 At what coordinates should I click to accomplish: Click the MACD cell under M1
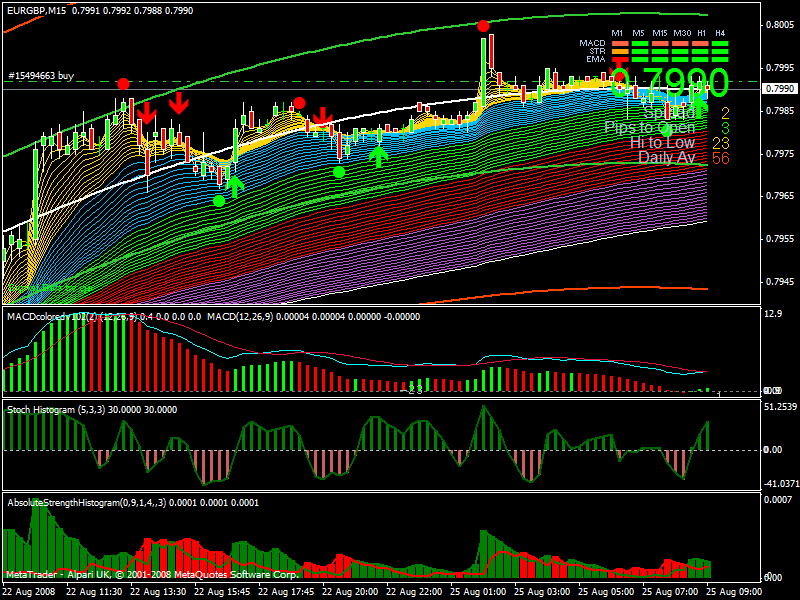click(620, 43)
